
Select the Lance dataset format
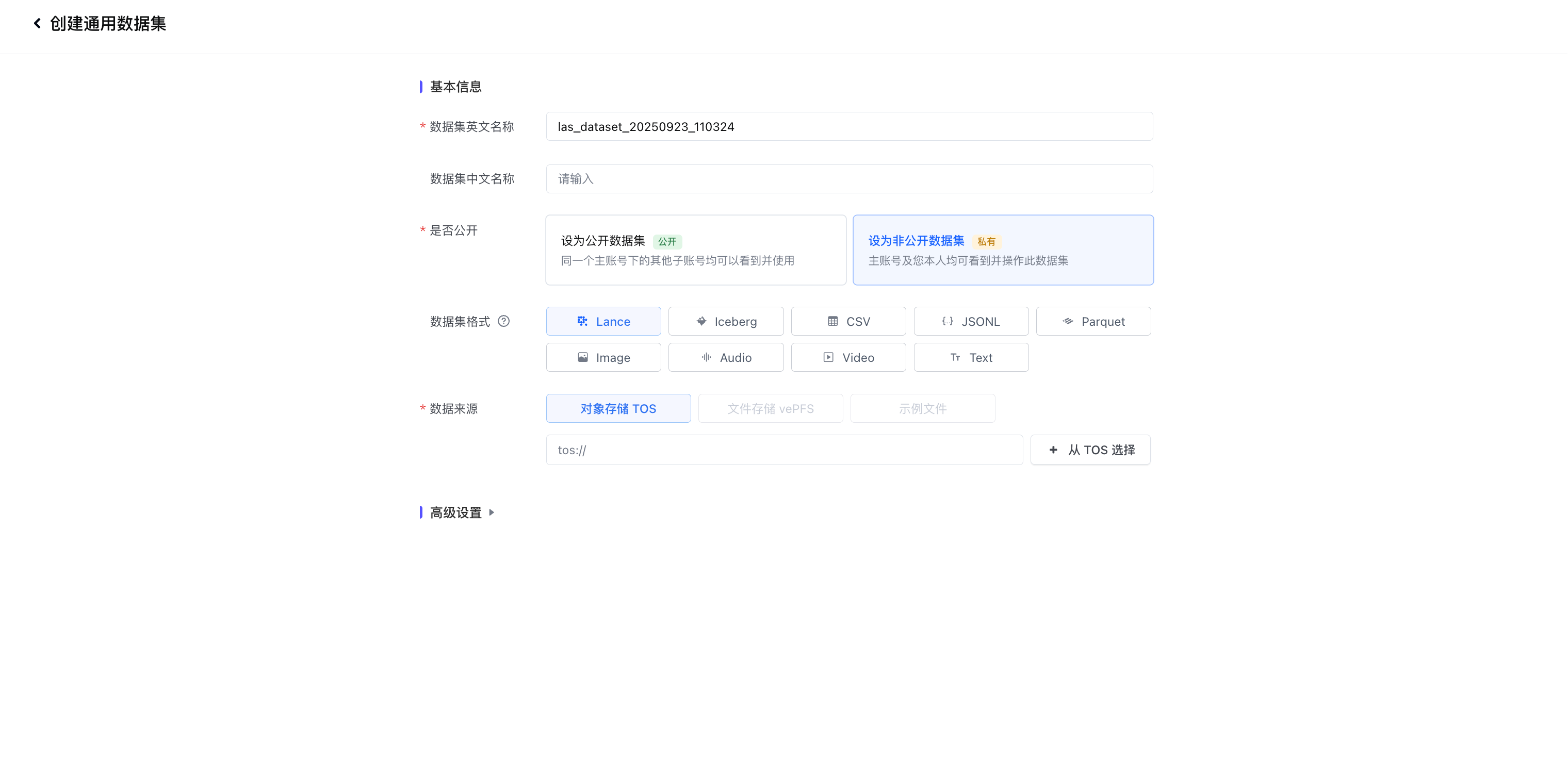coord(603,321)
